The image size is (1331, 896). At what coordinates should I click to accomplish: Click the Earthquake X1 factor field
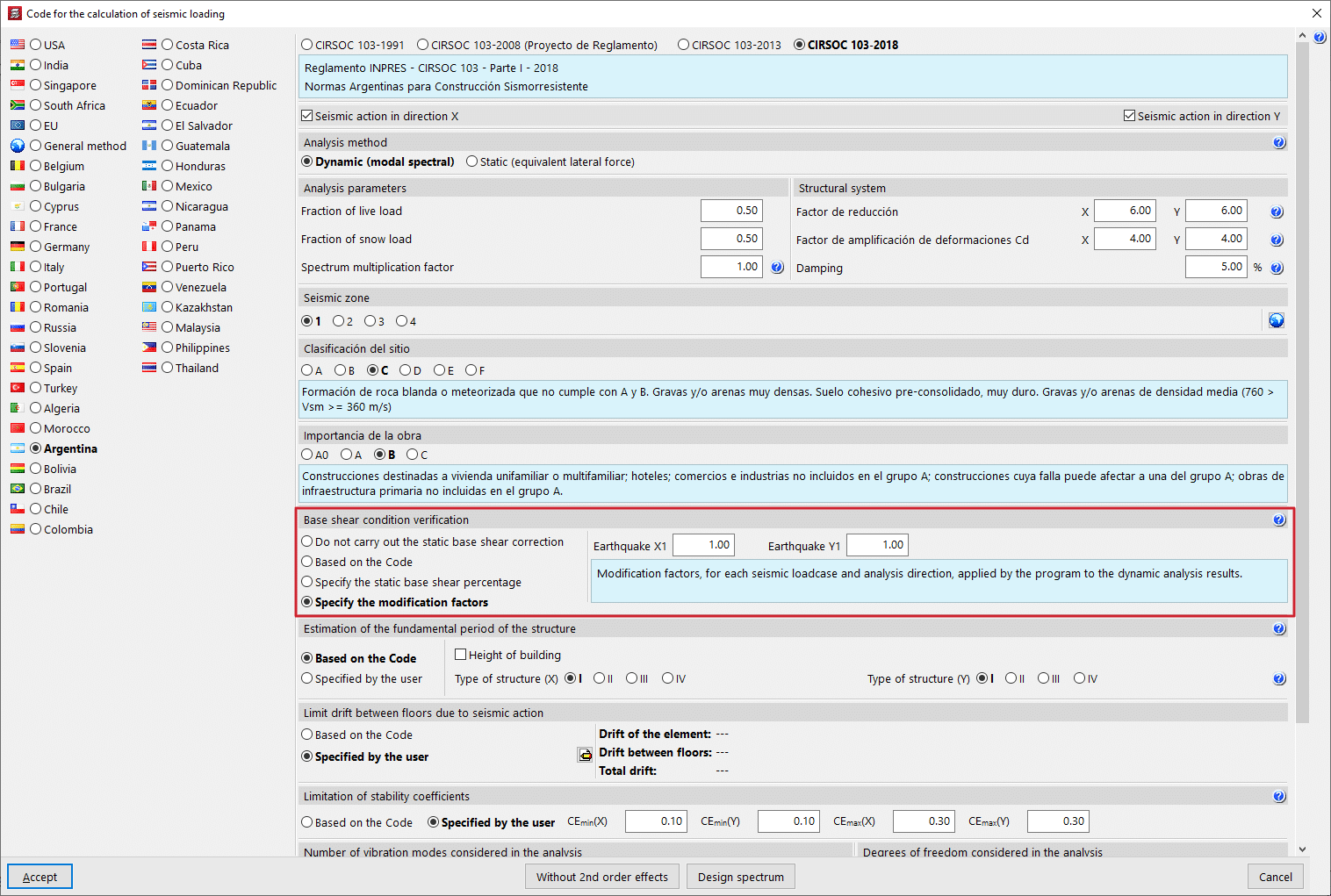(x=703, y=545)
